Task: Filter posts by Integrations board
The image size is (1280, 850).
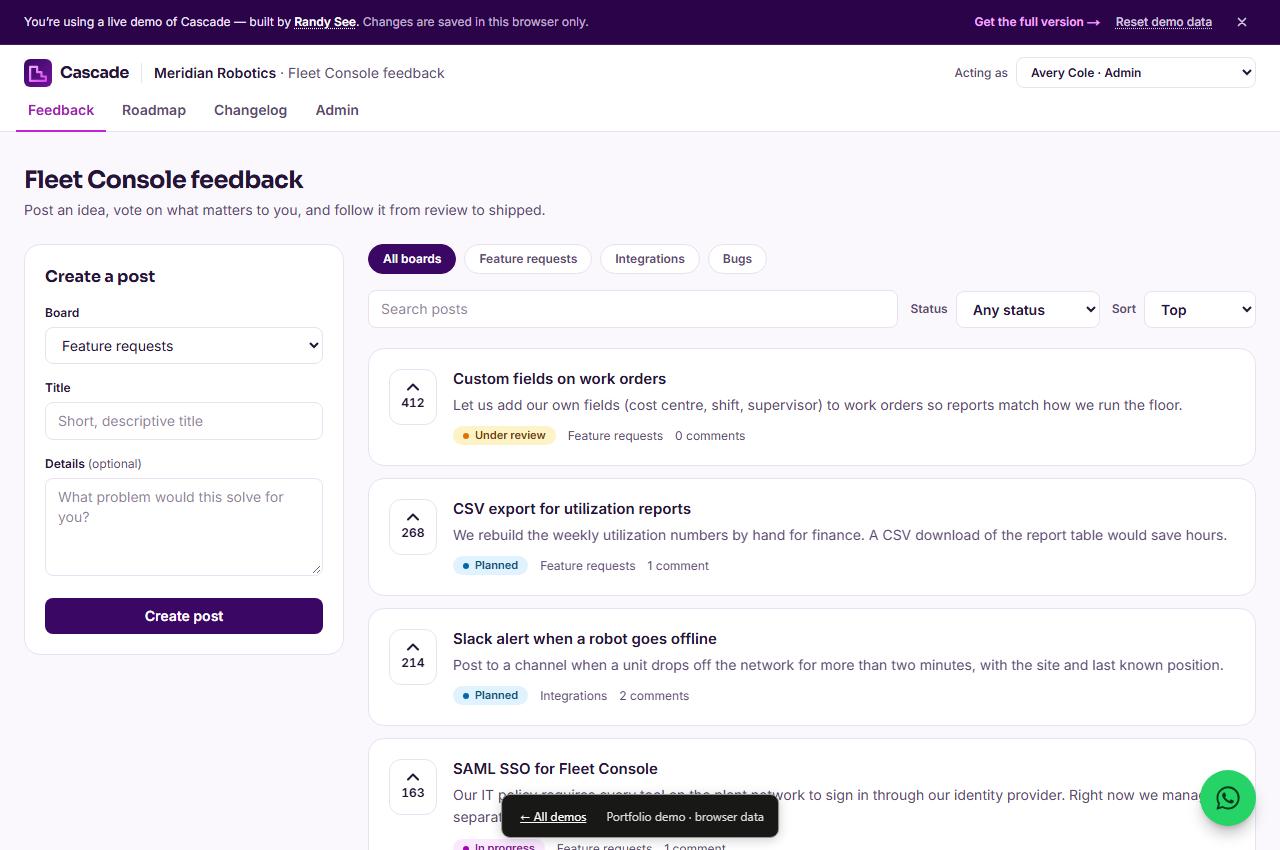Action: (650, 259)
